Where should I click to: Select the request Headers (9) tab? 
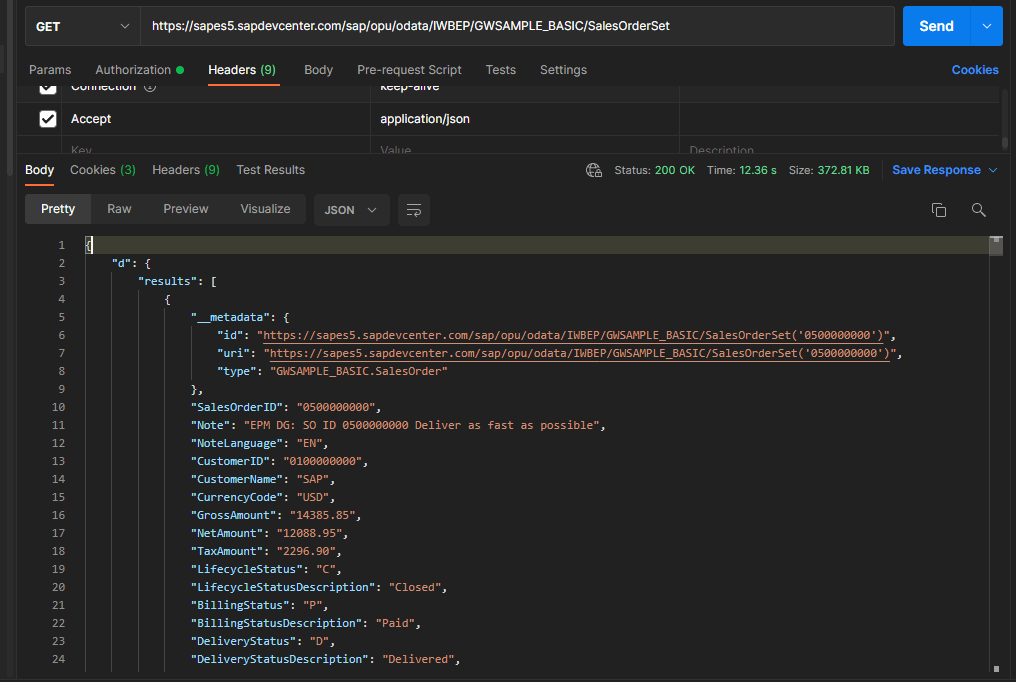242,70
